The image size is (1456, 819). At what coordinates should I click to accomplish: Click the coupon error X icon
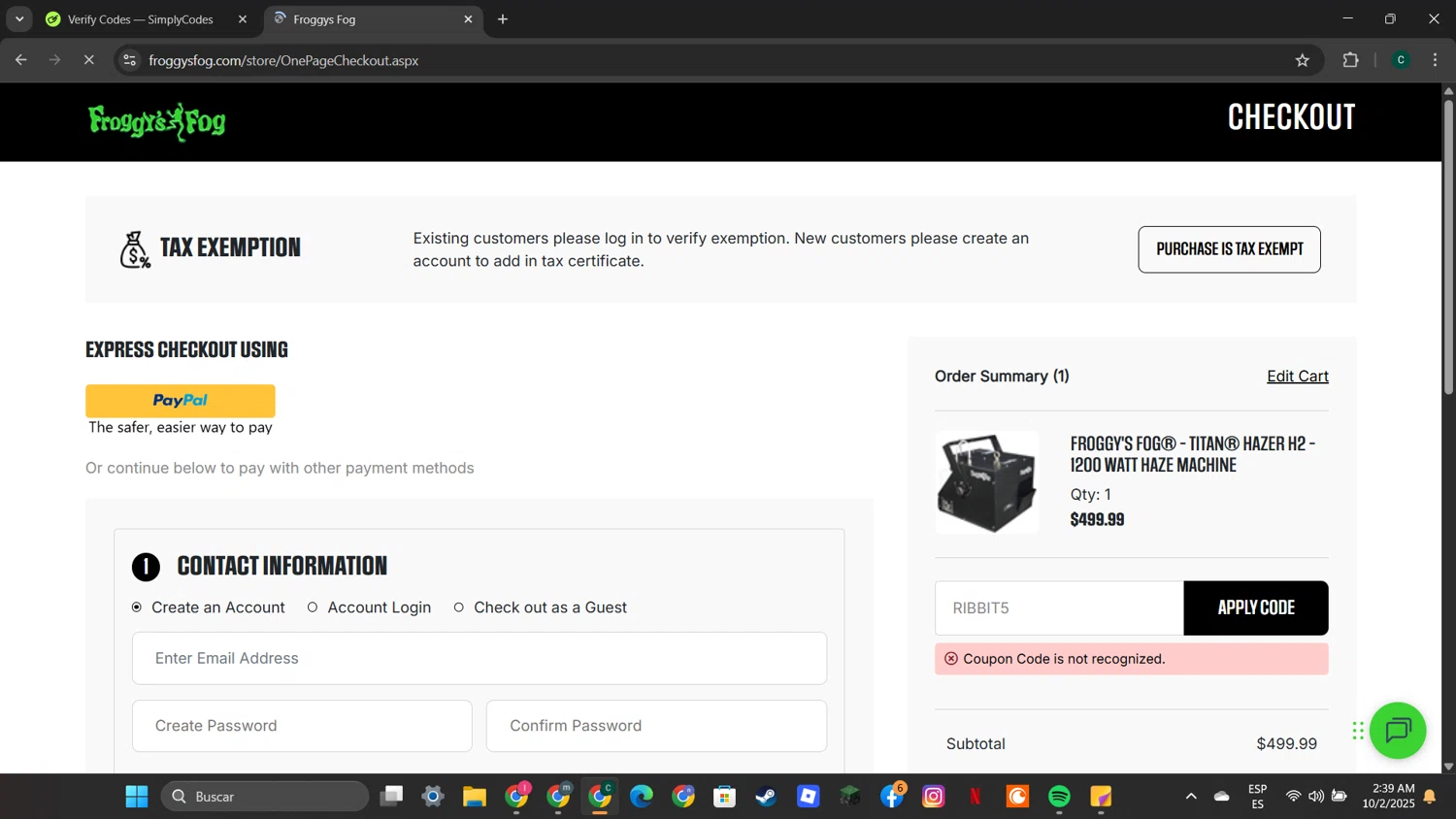tap(951, 659)
